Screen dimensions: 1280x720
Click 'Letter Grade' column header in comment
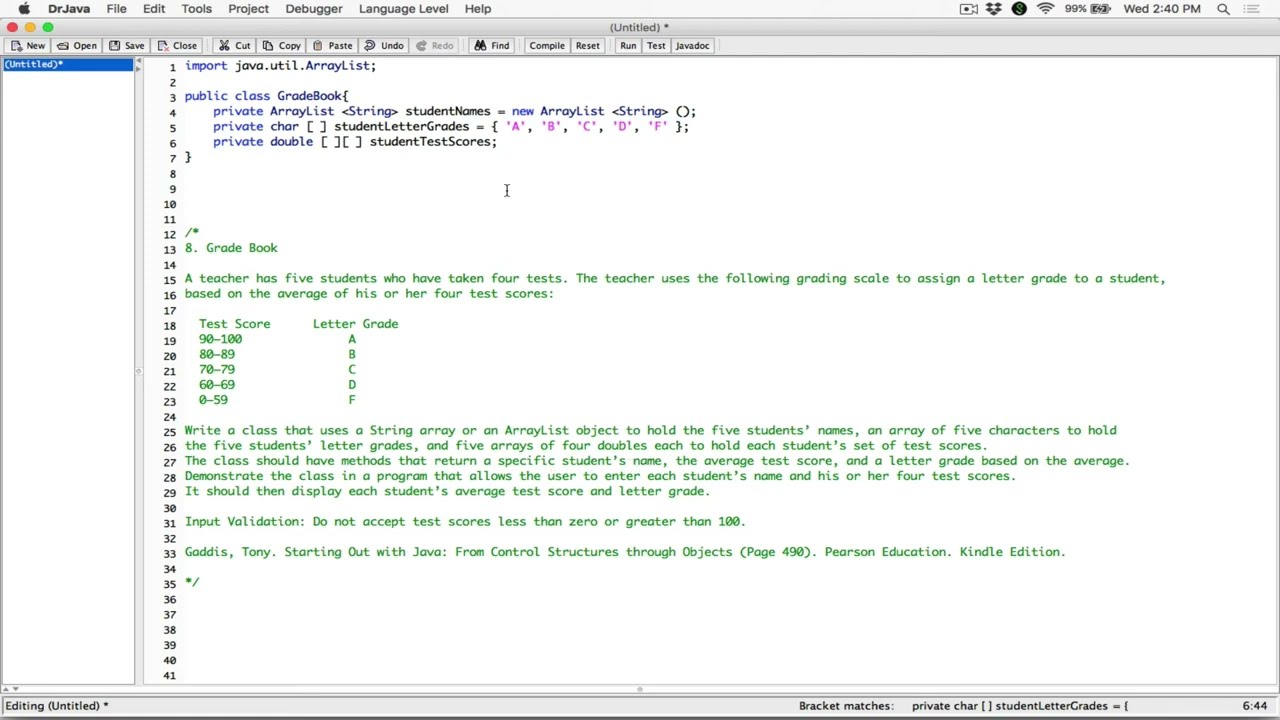coord(355,324)
